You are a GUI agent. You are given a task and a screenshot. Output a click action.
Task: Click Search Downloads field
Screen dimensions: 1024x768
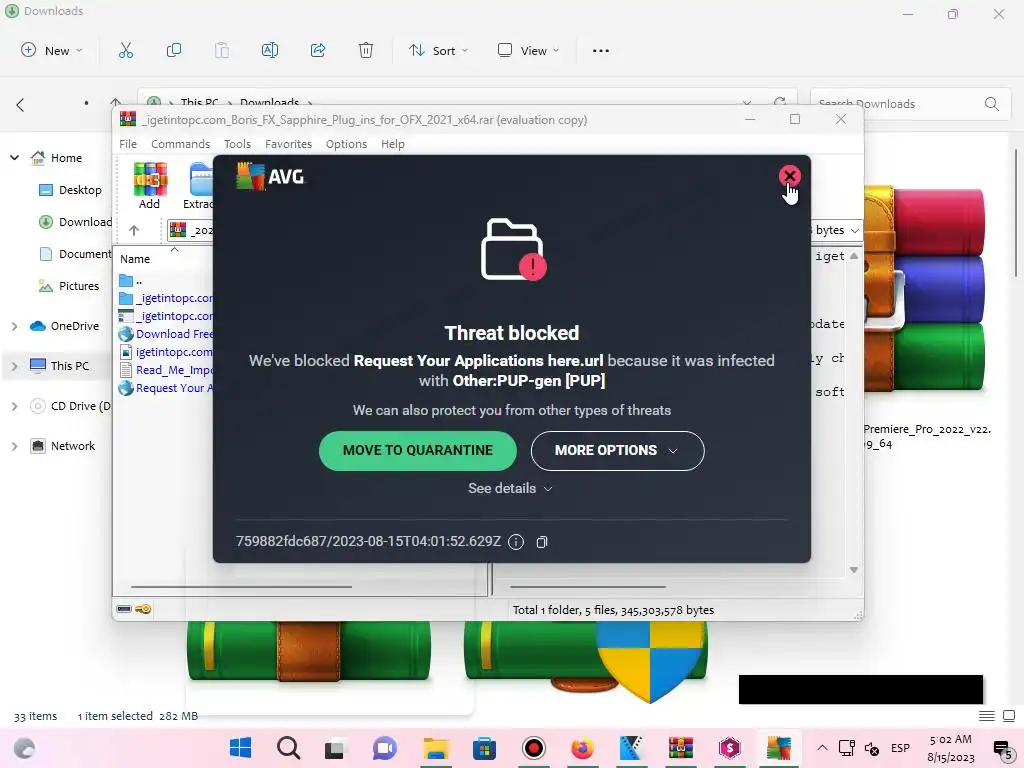pos(910,104)
